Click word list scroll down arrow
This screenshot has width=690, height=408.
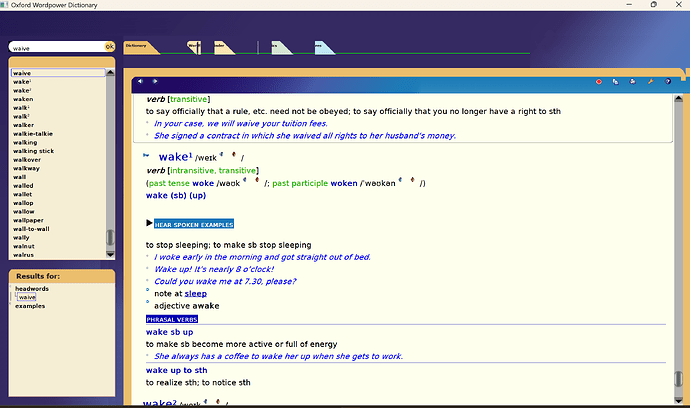pyautogui.click(x=110, y=254)
